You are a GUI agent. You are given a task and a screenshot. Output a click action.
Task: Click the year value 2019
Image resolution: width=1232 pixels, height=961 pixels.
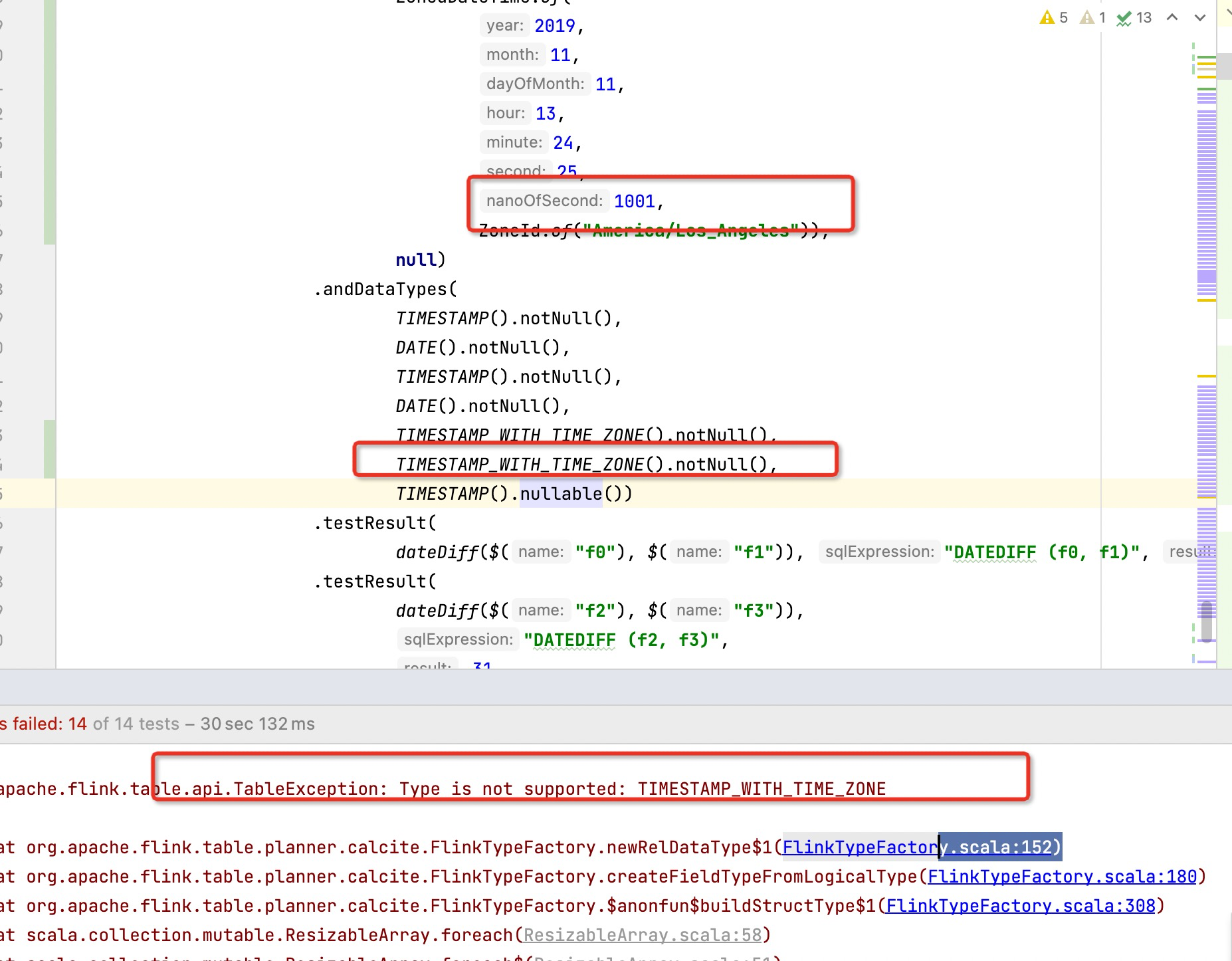(x=555, y=26)
